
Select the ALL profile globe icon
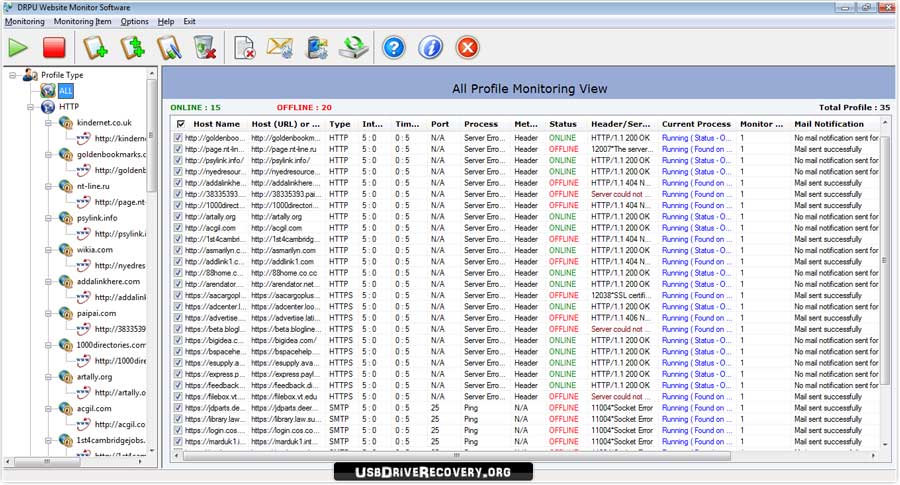click(x=48, y=91)
